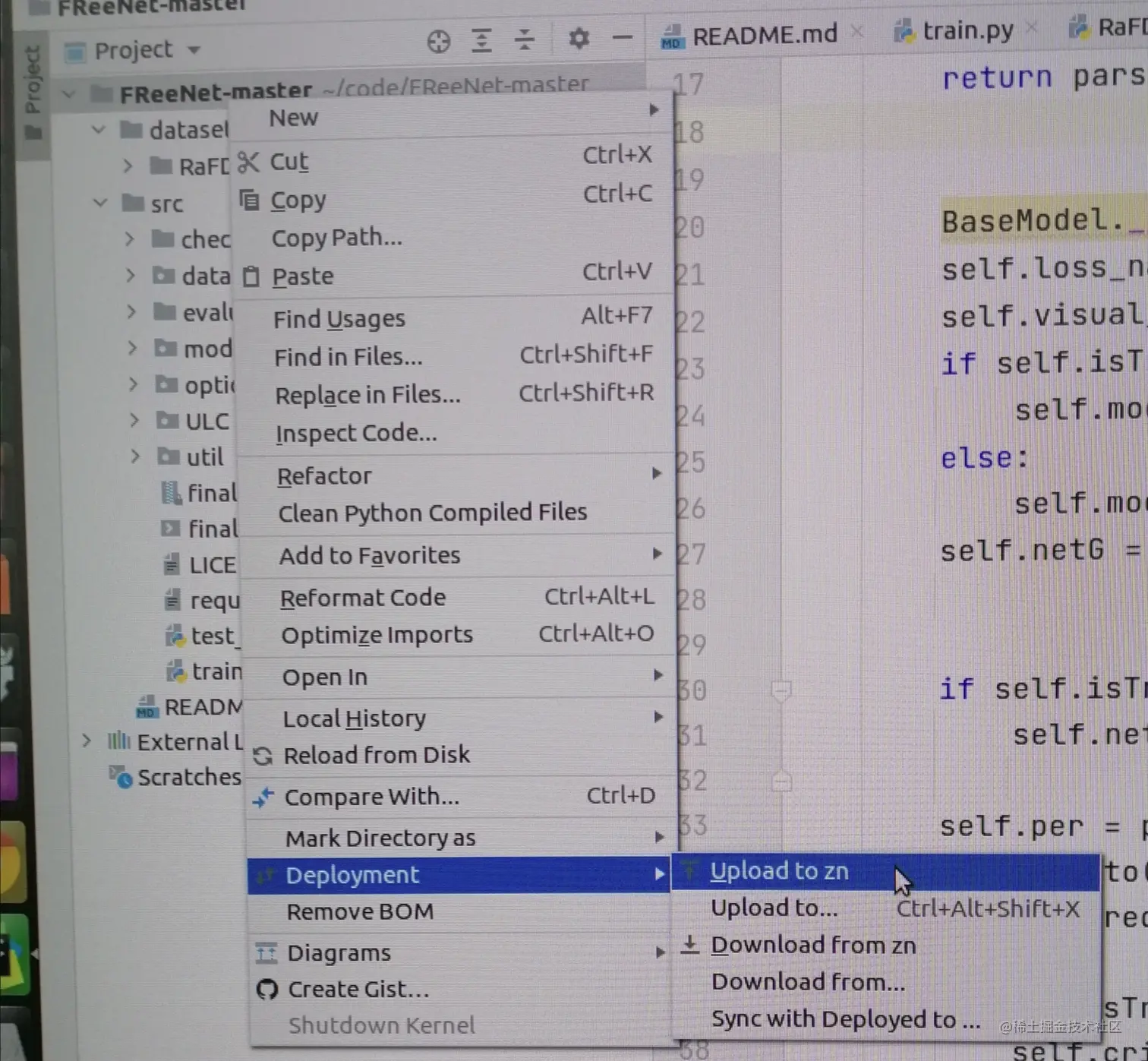
Task: Hide the Project panel with minus icon
Action: click(623, 37)
